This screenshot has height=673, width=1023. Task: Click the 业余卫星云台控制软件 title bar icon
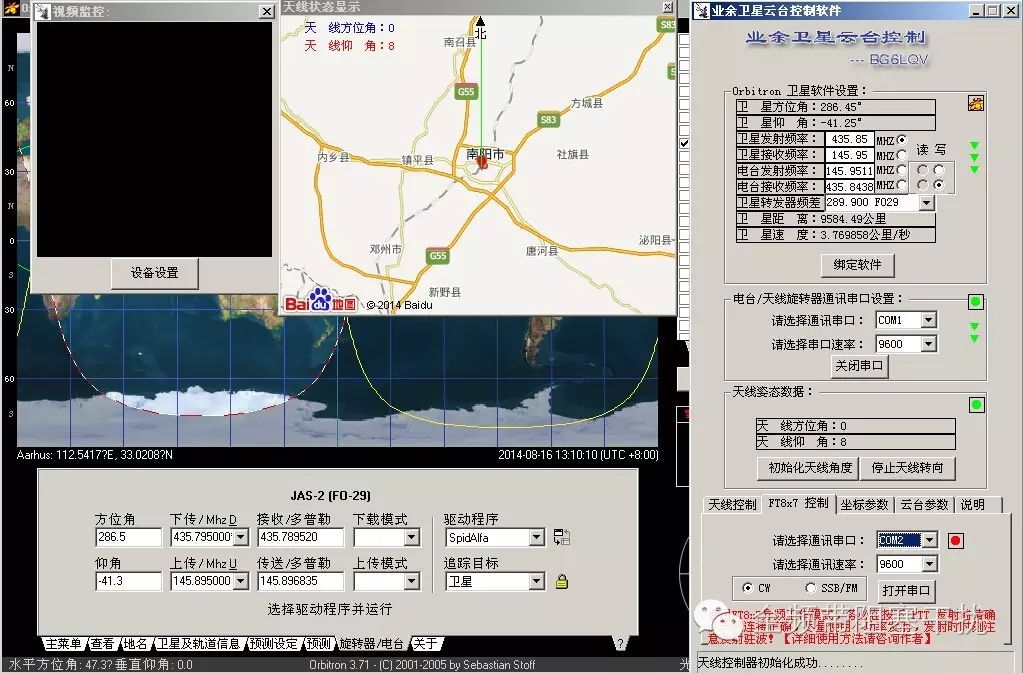(x=702, y=10)
